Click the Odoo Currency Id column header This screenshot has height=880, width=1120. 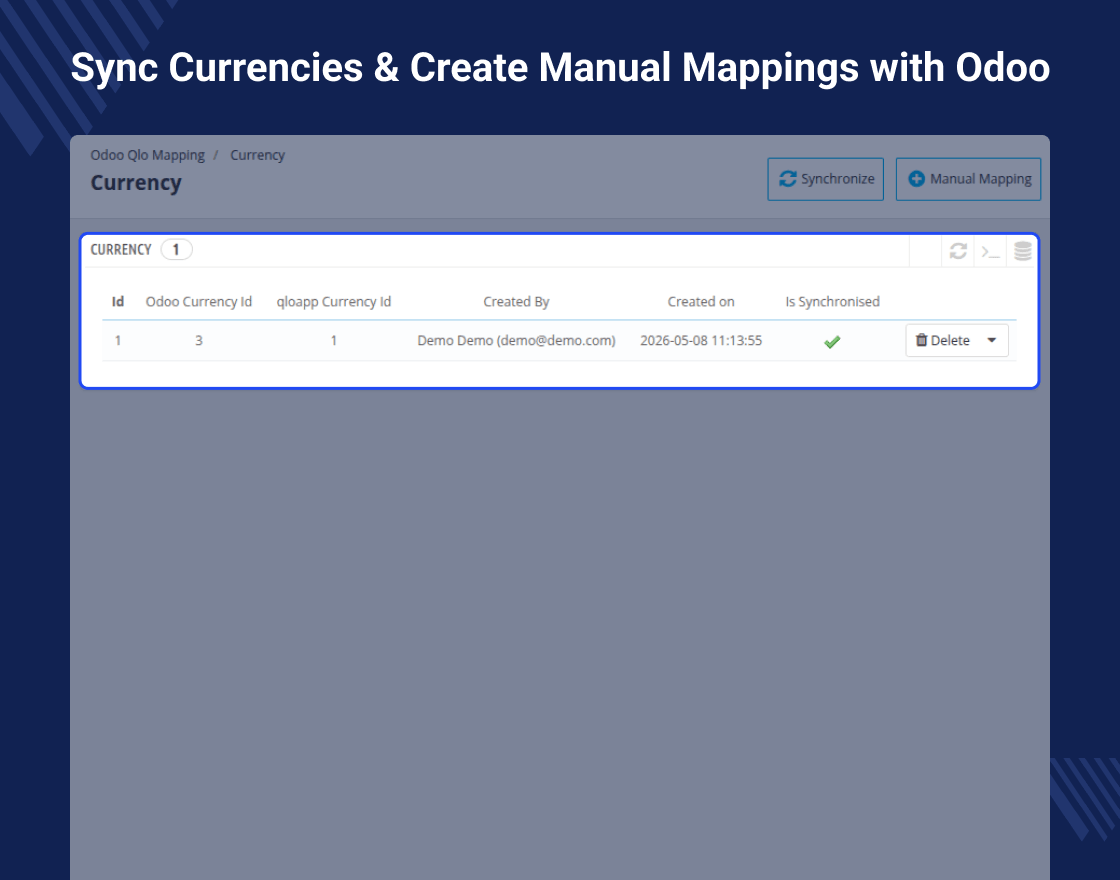199,301
